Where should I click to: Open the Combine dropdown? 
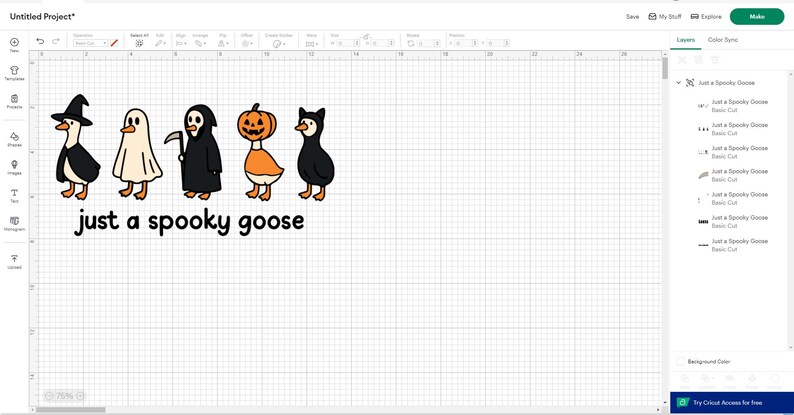click(707, 379)
